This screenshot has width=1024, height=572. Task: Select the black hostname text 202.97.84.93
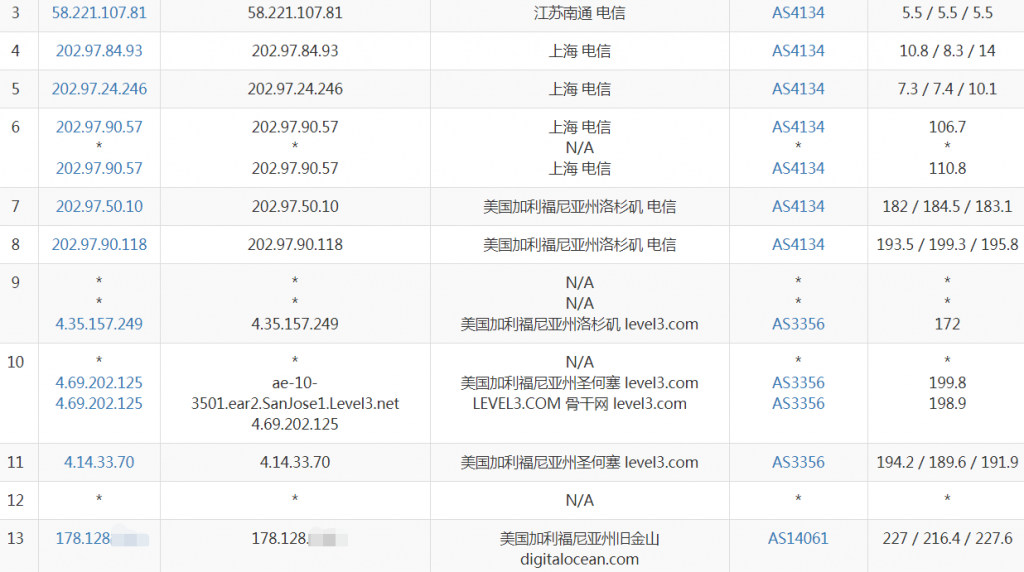point(295,50)
